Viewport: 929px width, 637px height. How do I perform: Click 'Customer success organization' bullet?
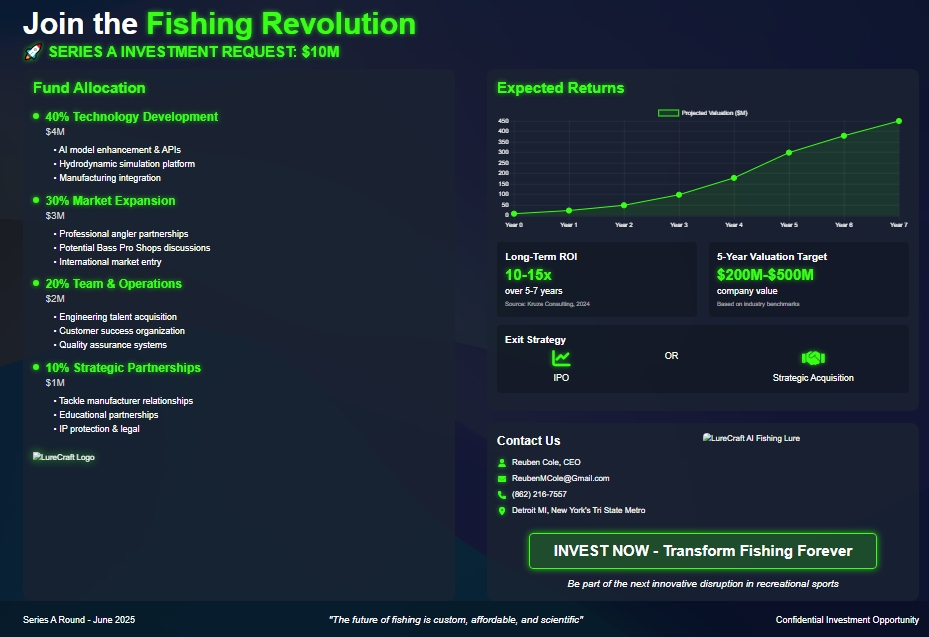click(x=122, y=331)
